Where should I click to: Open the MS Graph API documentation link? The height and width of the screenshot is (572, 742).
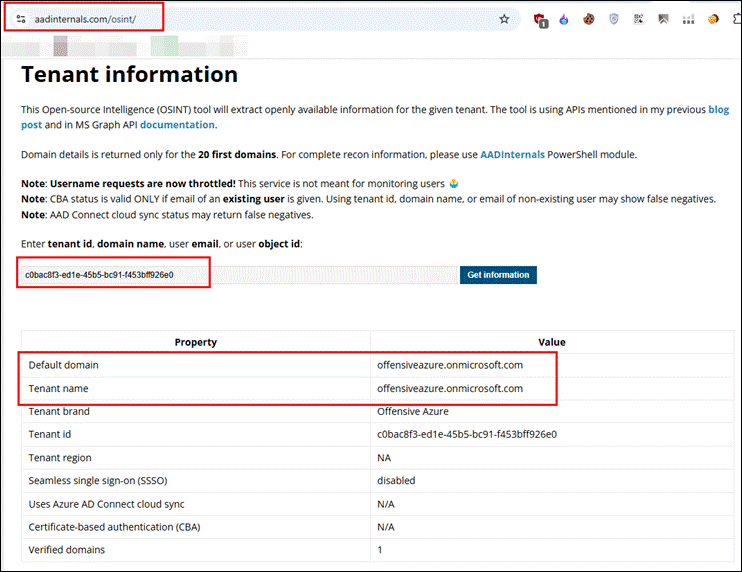pos(177,125)
